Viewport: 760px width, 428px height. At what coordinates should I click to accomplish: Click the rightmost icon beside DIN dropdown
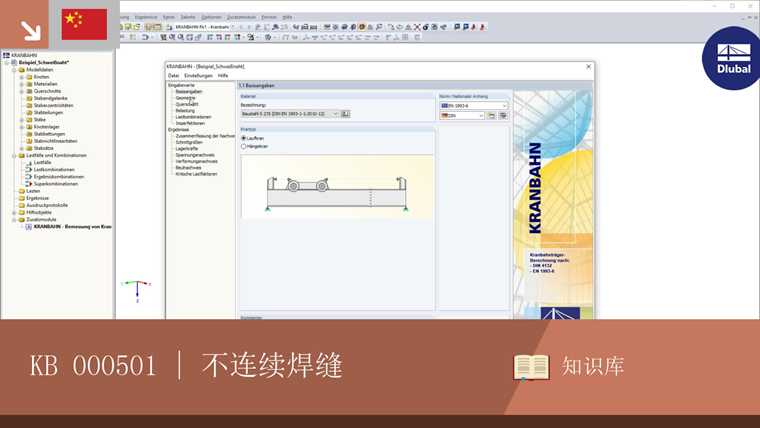pos(503,115)
